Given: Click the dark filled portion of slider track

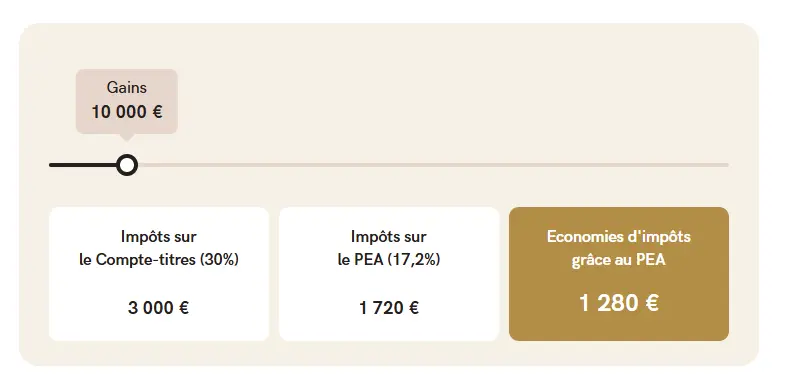Looking at the screenshot, I should [83, 165].
